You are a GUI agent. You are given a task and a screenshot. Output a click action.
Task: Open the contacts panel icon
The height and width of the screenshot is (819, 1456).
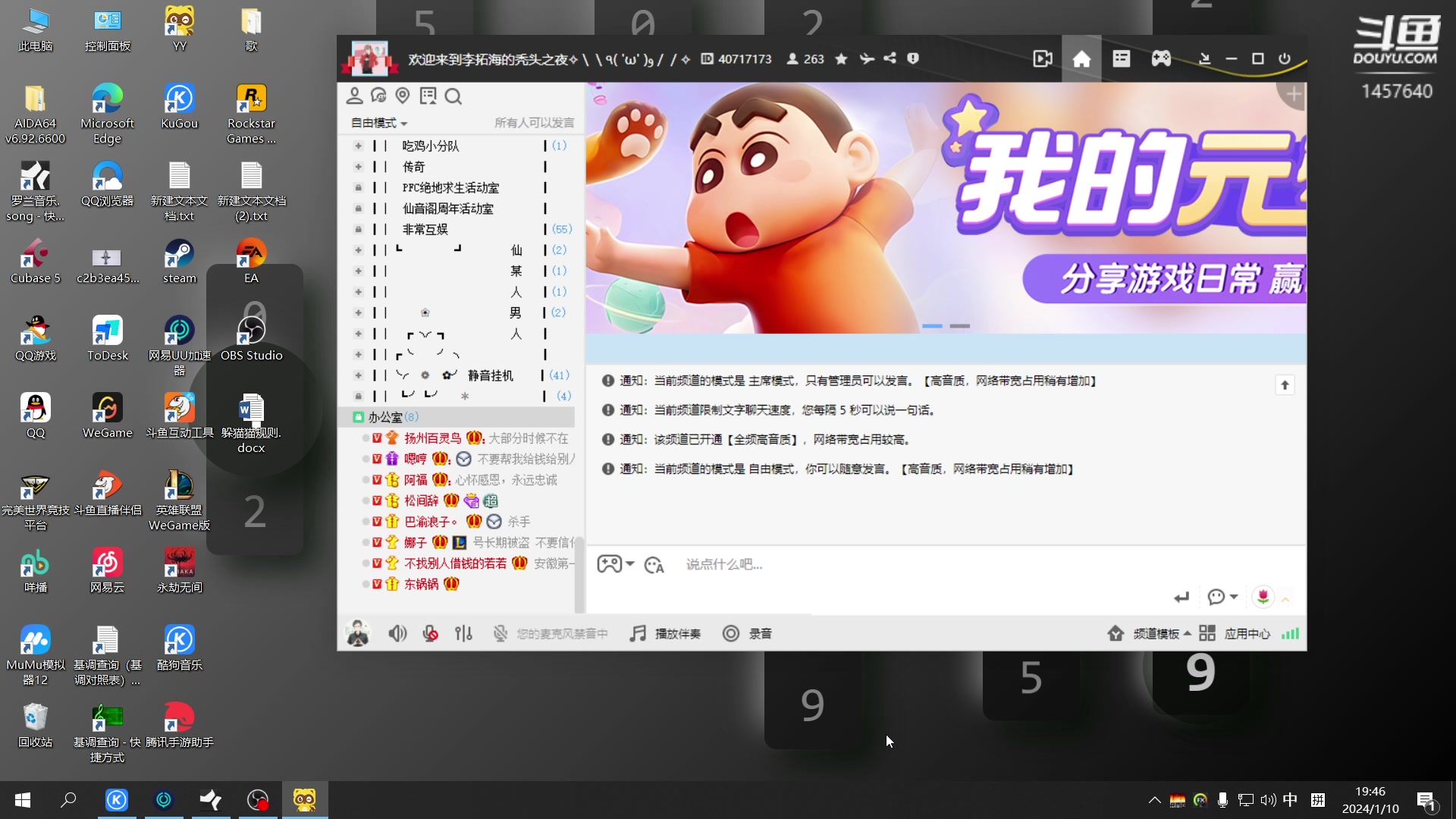[x=355, y=96]
